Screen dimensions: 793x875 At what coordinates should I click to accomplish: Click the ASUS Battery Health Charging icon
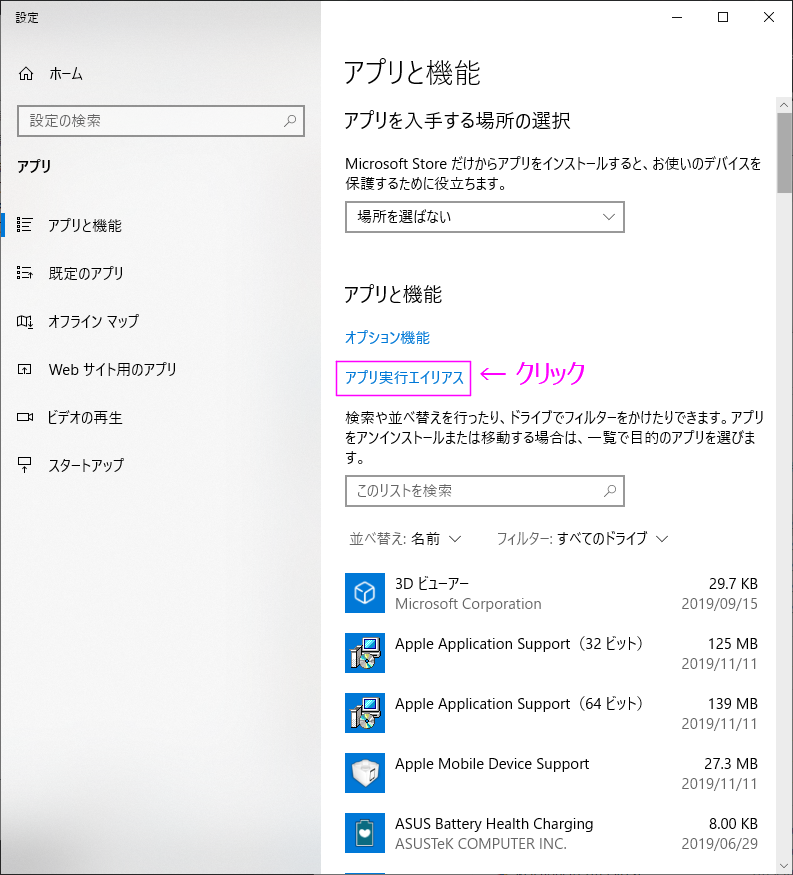coord(365,833)
